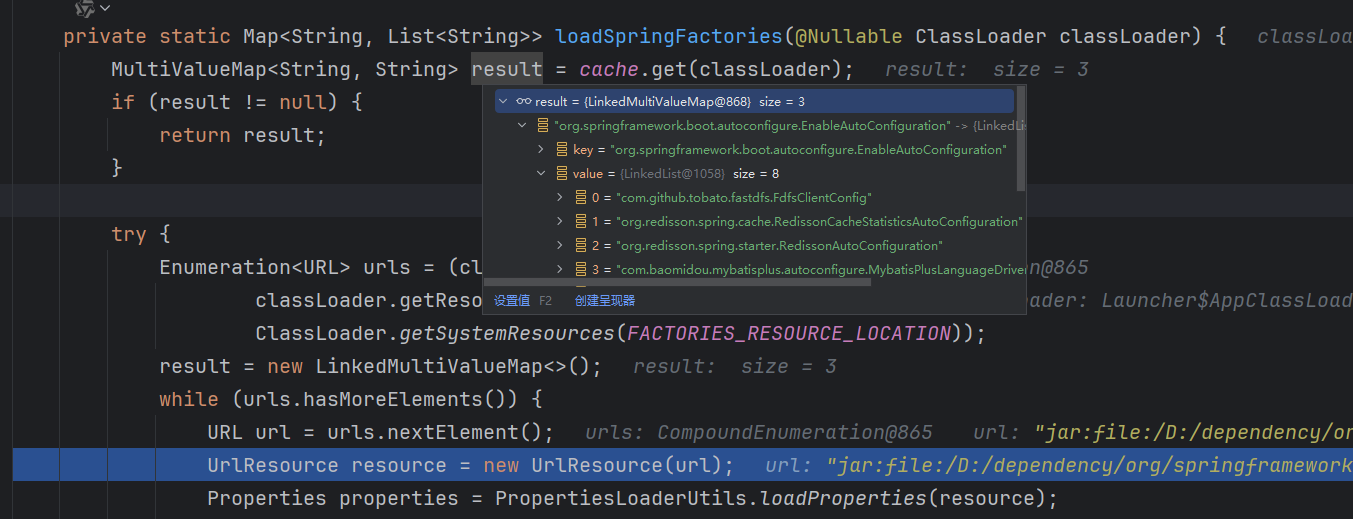Click the icon for element 0 FdfsClientConfig
Viewport: 1353px width, 519px height.
tap(581, 198)
